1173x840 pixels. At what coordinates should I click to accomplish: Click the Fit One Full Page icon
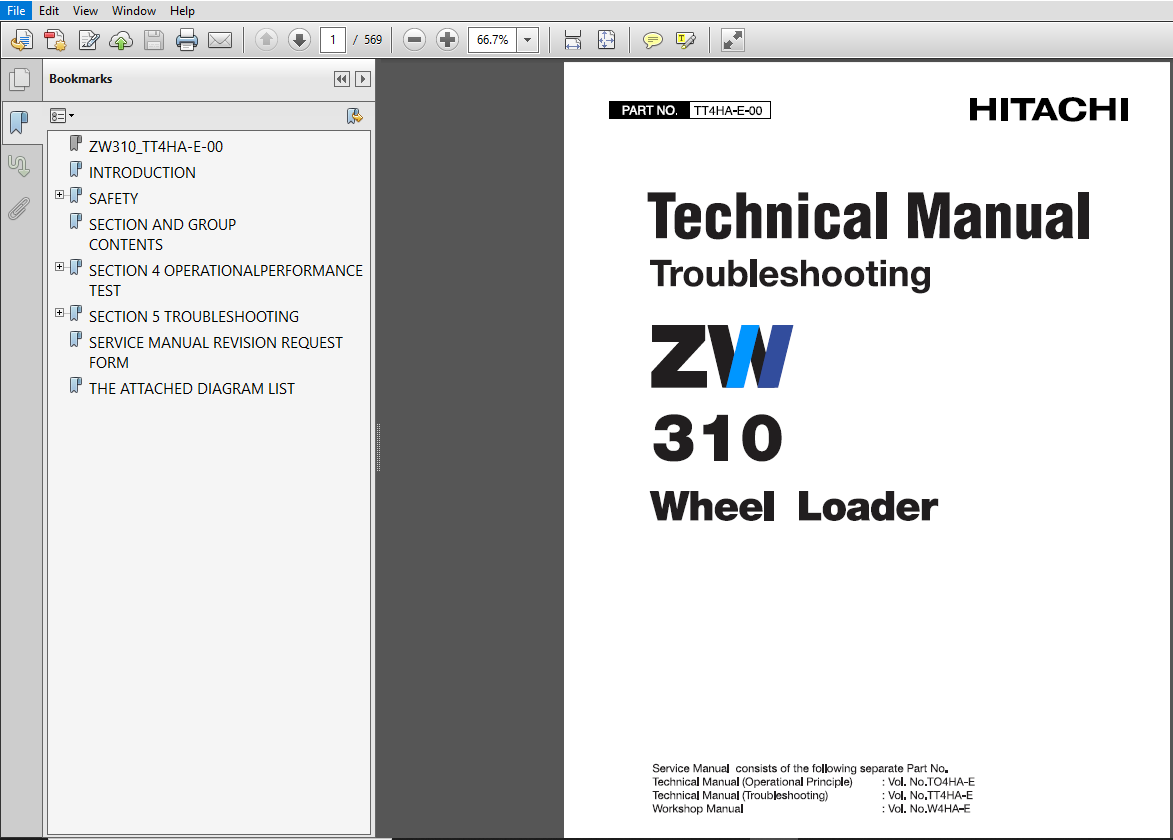(x=607, y=40)
